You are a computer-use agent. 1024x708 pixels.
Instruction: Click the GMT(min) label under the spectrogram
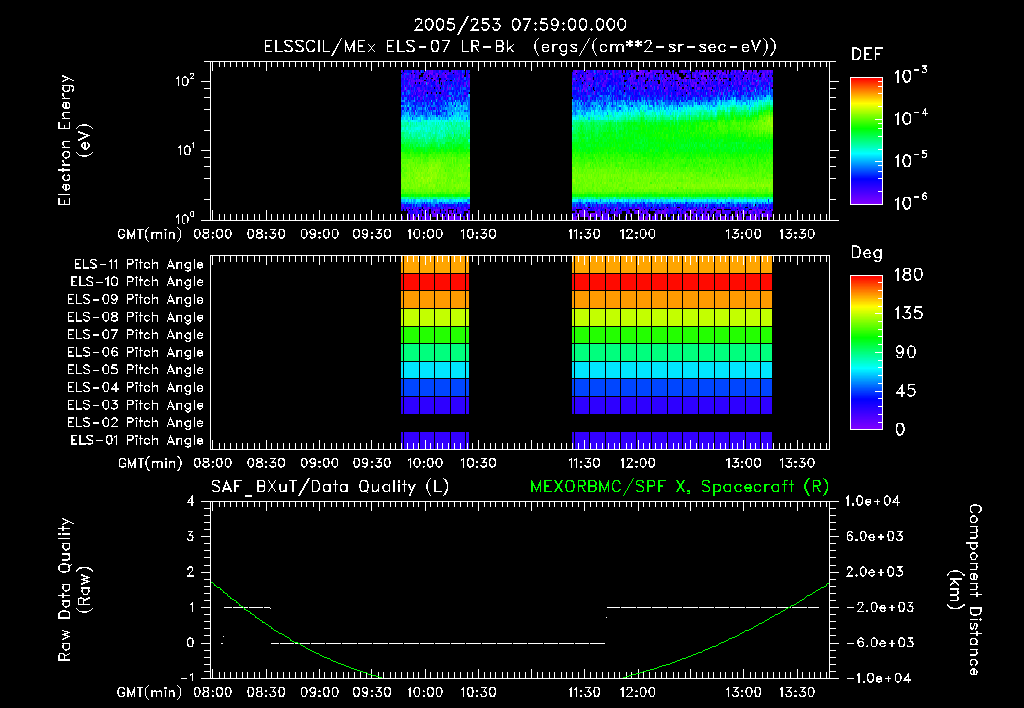pyautogui.click(x=150, y=234)
